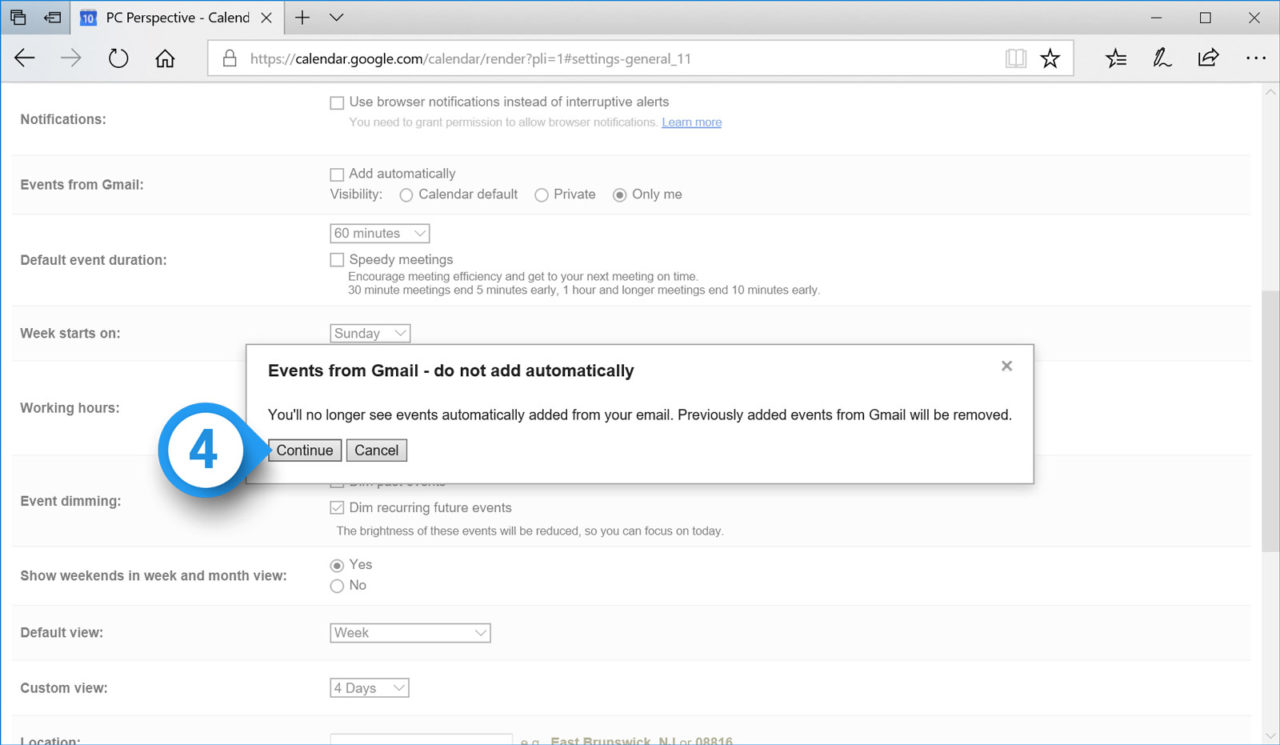Click the Location text field

pos(421,740)
